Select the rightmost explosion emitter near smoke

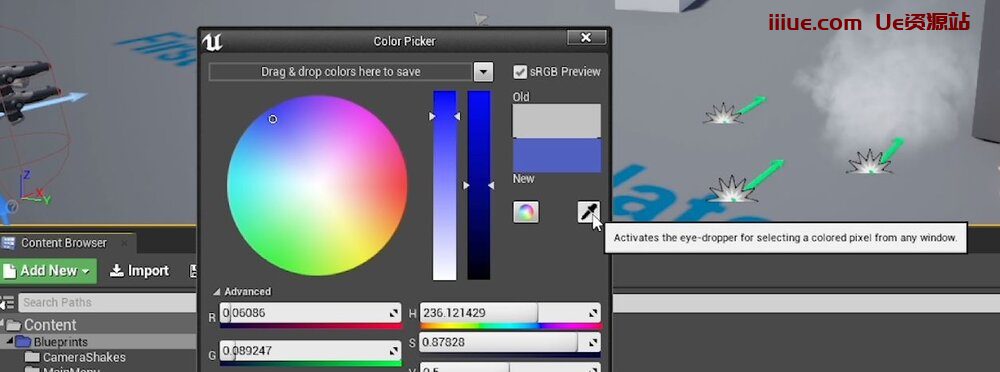point(869,161)
